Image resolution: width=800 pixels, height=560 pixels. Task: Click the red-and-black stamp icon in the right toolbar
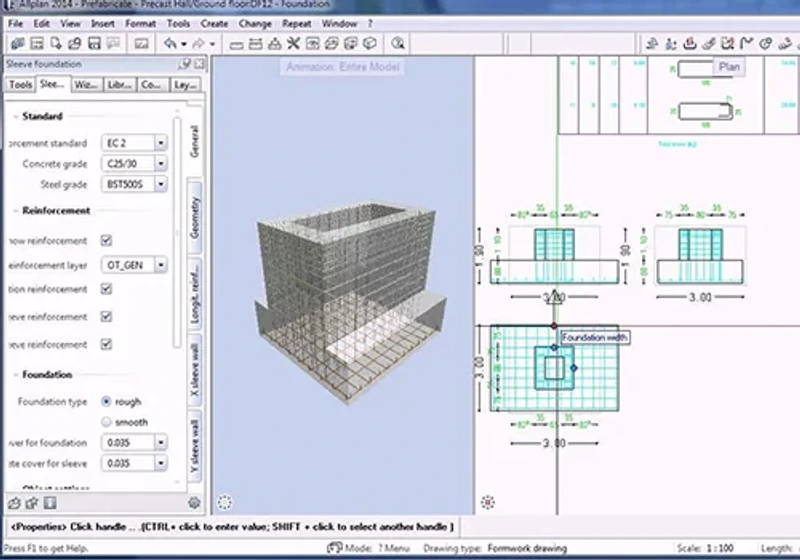coord(690,44)
